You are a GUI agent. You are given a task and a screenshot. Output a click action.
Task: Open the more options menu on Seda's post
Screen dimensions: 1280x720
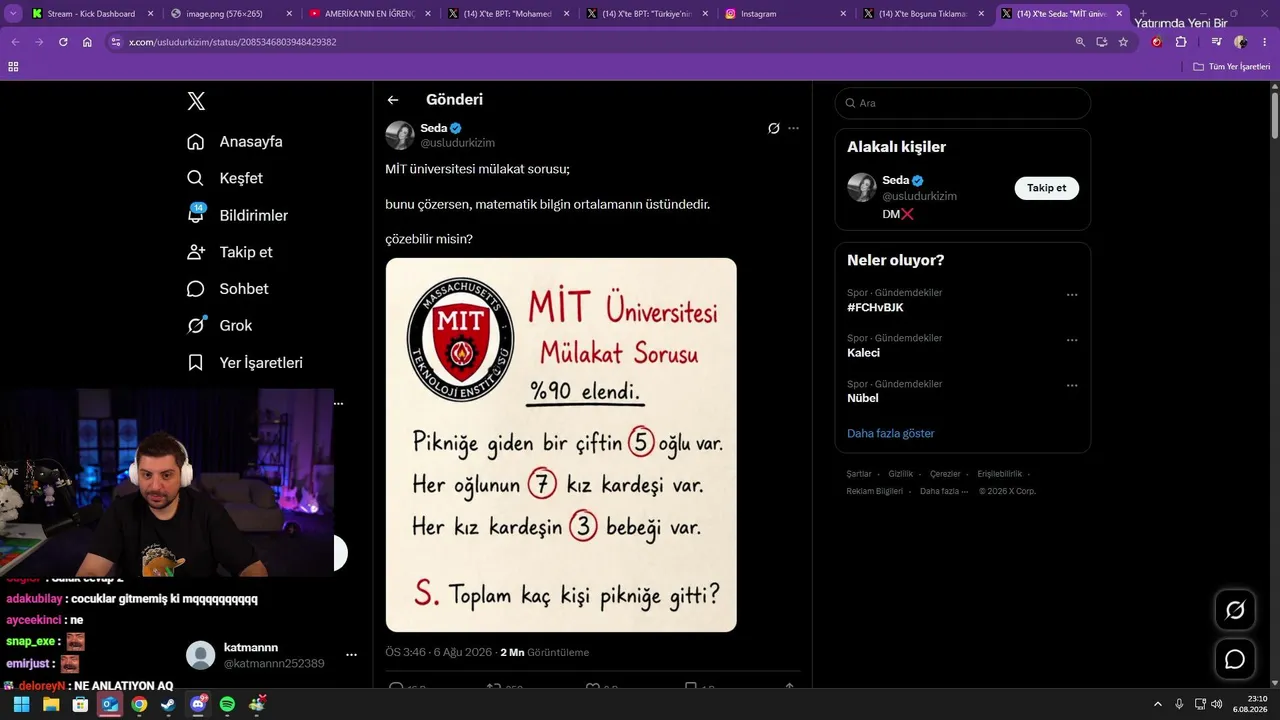coord(794,128)
